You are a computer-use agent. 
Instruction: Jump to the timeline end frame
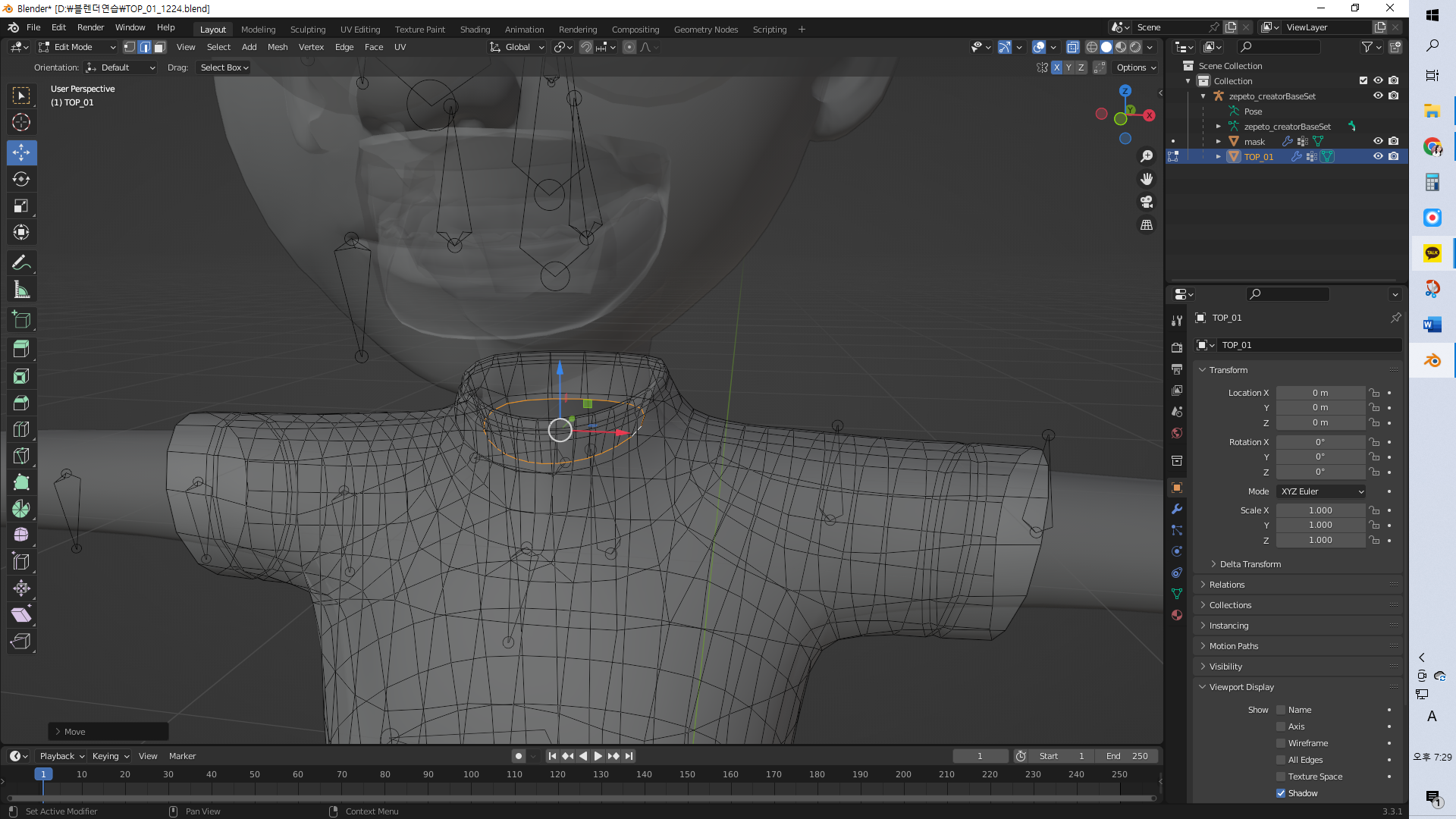click(629, 756)
